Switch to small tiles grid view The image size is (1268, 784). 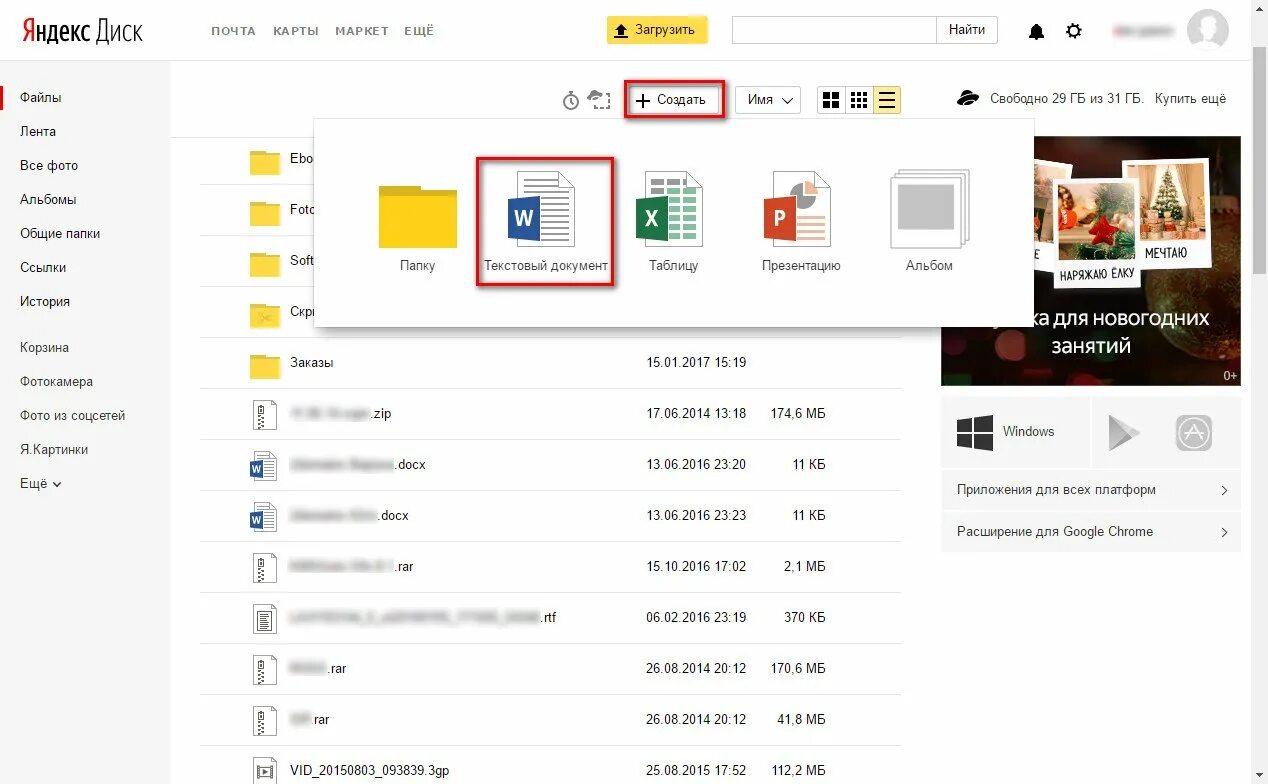(858, 100)
